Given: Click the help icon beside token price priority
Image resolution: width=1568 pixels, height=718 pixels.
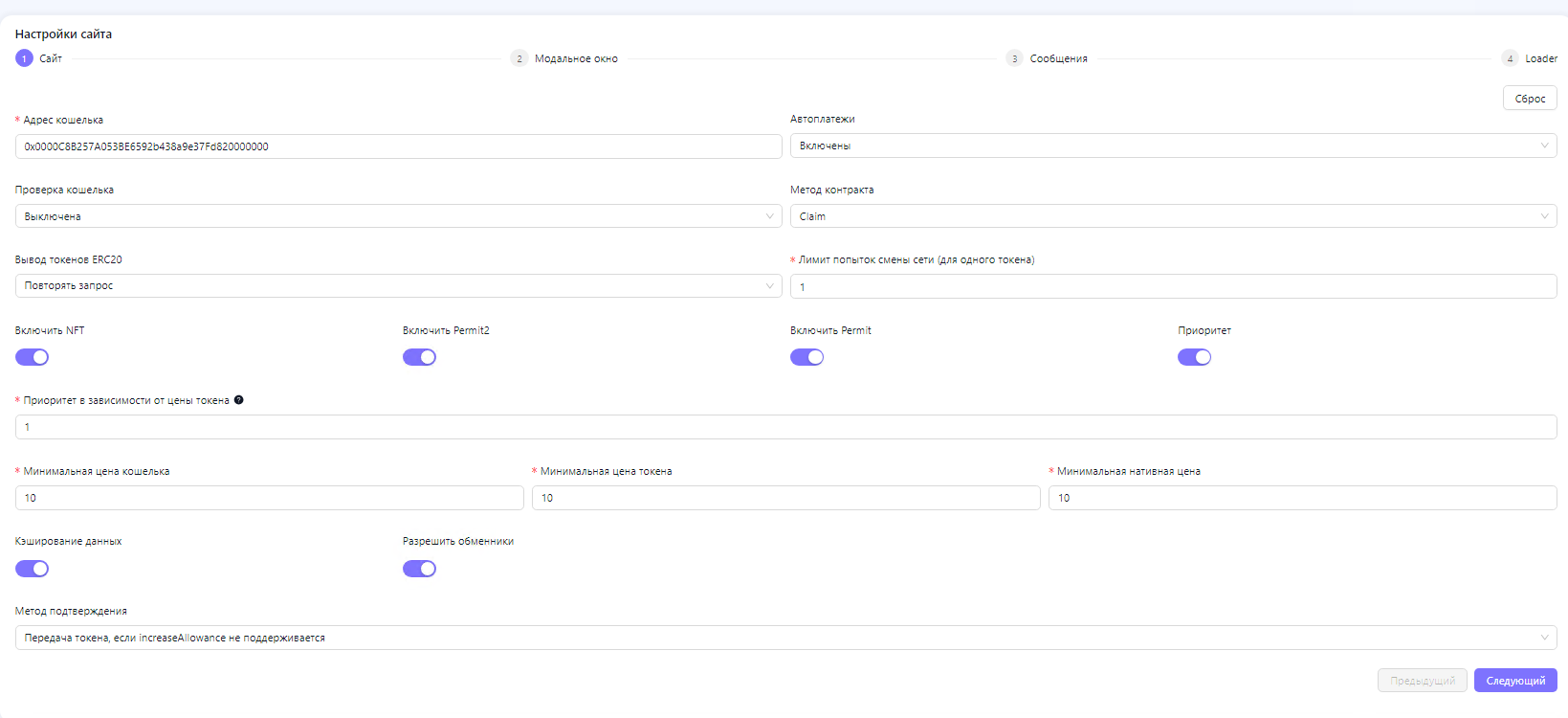Looking at the screenshot, I should [x=239, y=400].
